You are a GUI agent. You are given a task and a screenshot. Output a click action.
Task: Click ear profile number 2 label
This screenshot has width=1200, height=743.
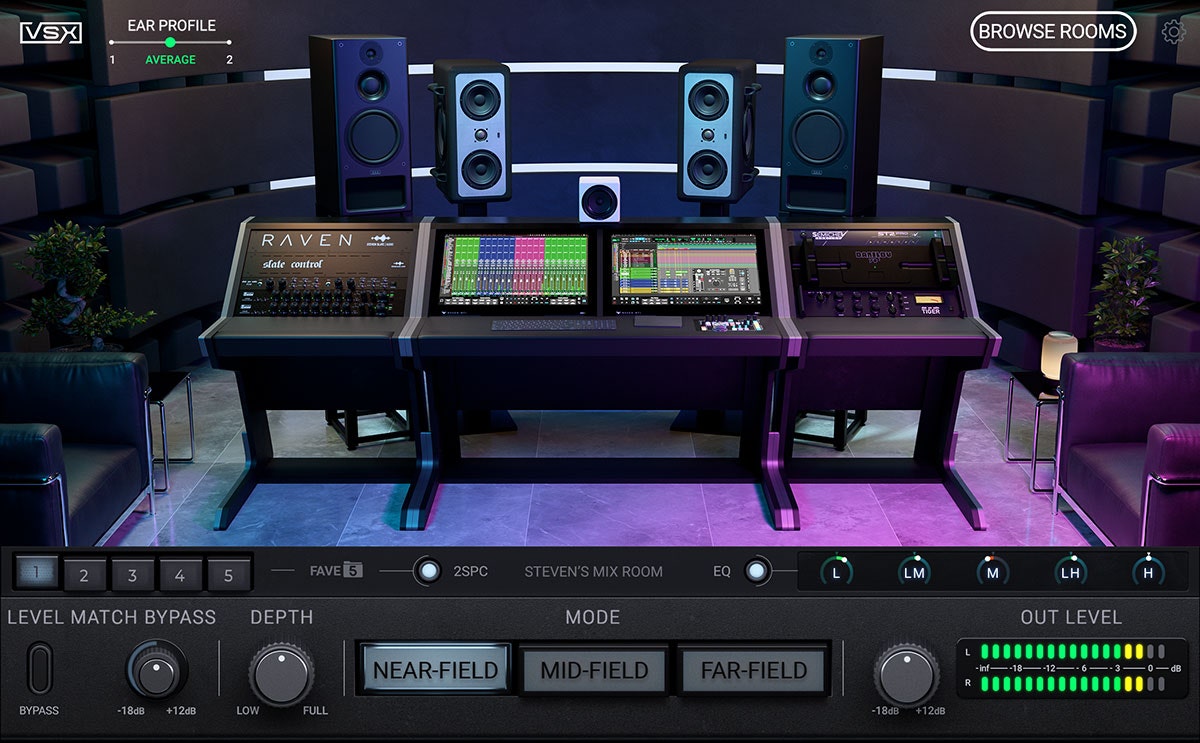coord(229,60)
